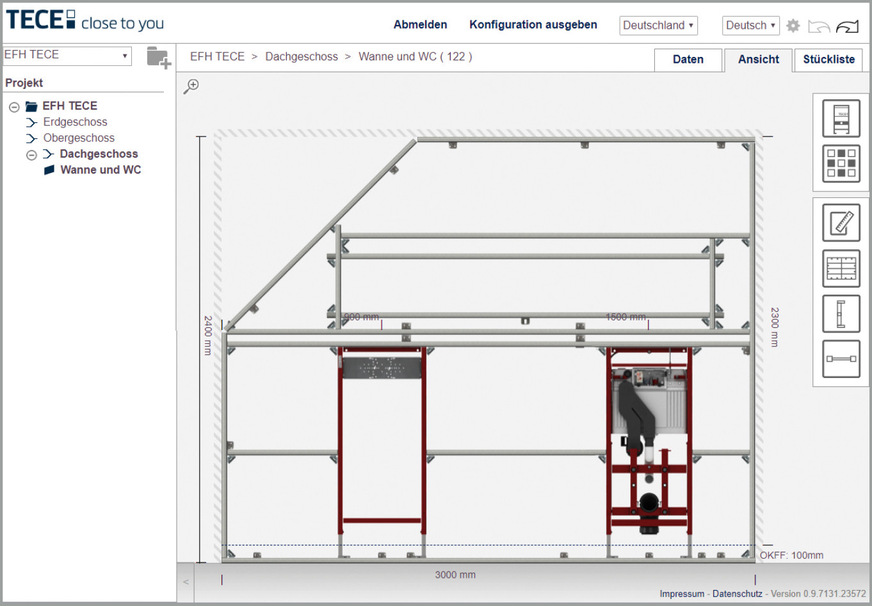Choose the vertical profile tool
This screenshot has width=872, height=606.
[840, 313]
